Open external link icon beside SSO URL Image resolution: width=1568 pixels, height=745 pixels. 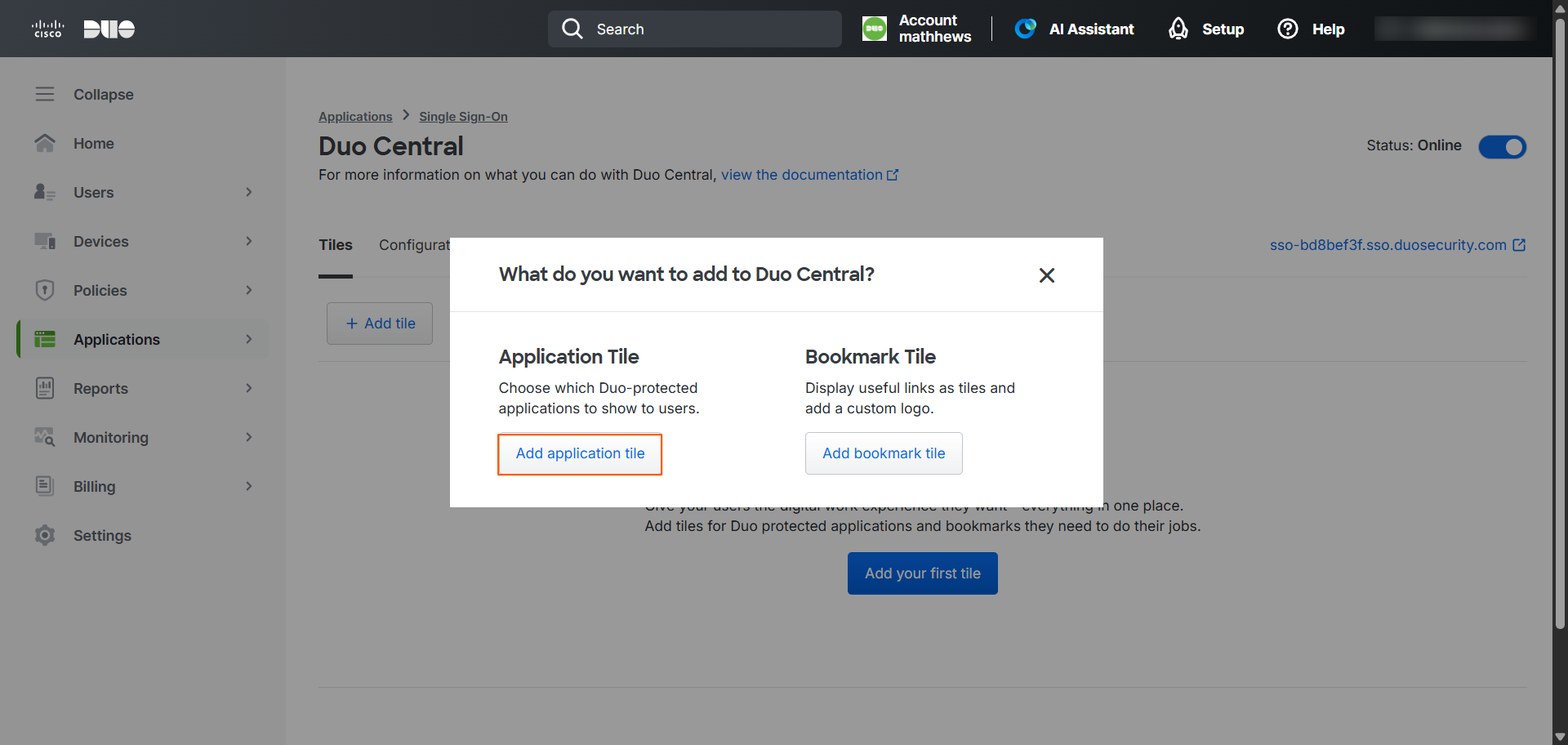[1519, 245]
